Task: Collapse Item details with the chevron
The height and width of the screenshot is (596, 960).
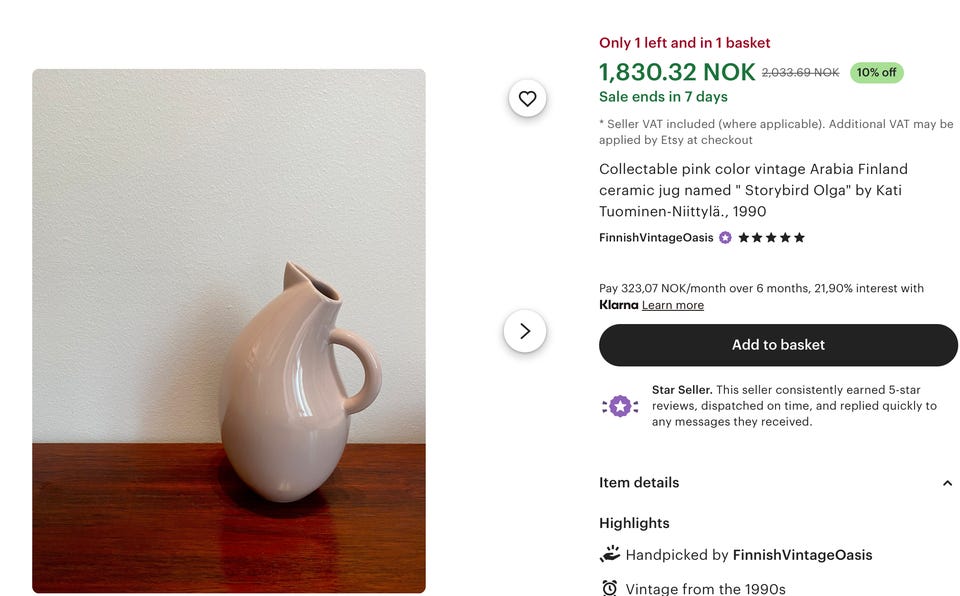Action: click(x=947, y=483)
